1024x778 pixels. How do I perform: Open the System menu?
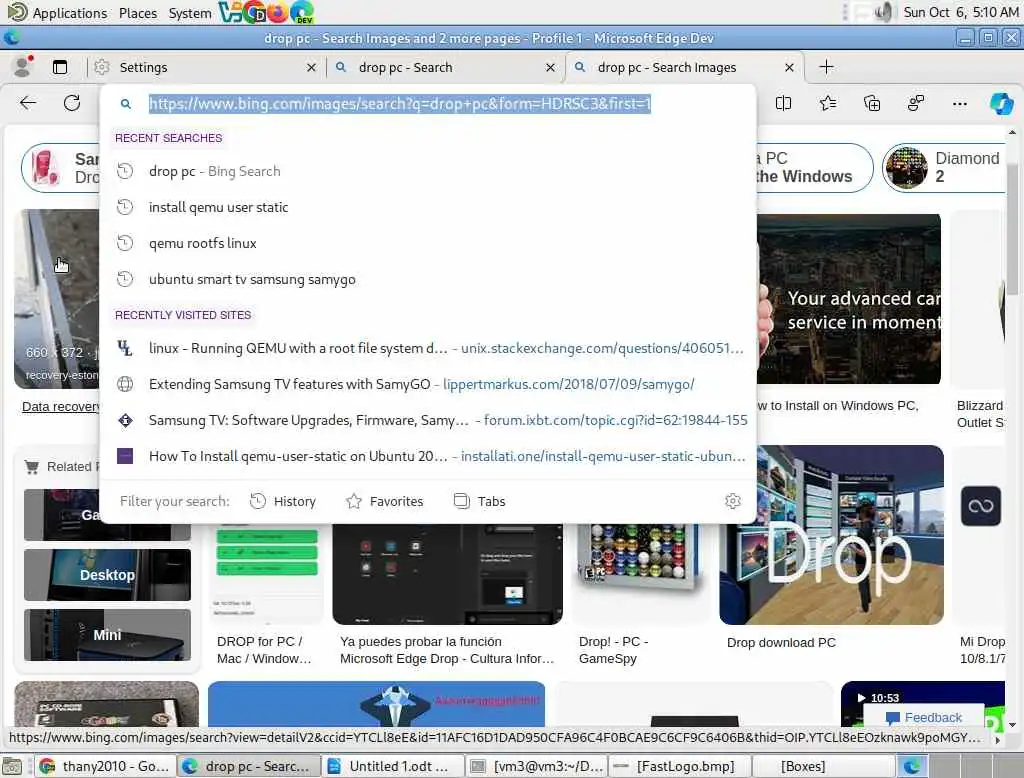click(x=189, y=12)
